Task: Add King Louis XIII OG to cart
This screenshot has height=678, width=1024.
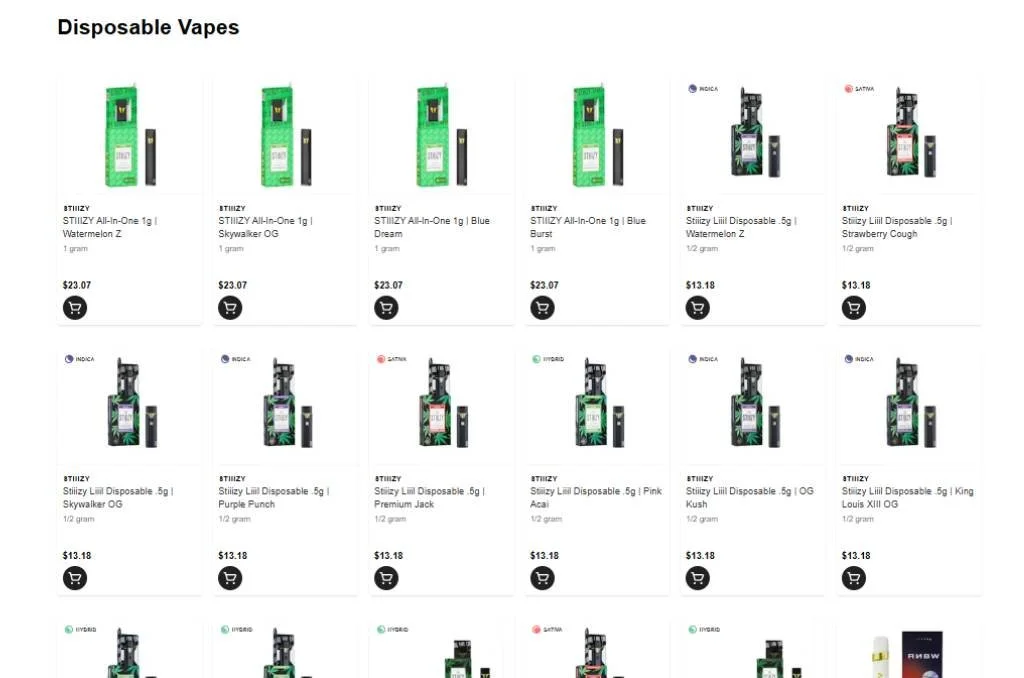Action: (x=854, y=578)
